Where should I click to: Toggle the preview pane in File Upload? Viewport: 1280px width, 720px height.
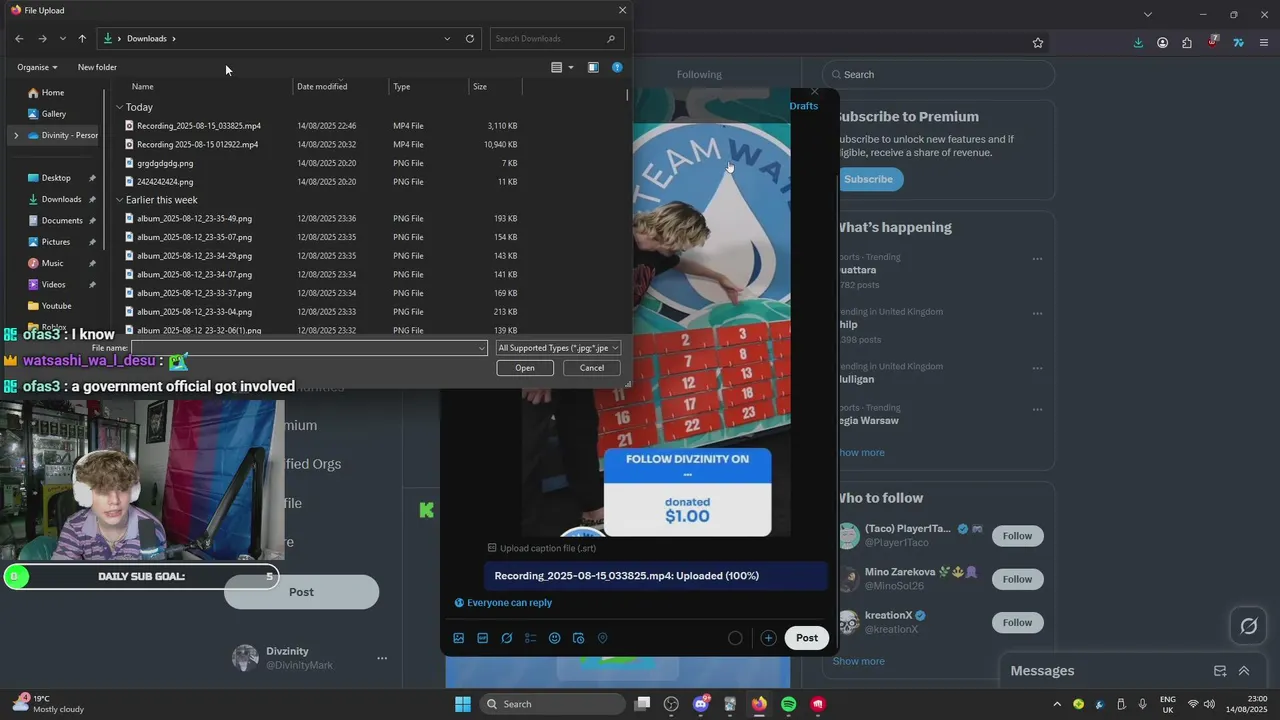tap(593, 67)
